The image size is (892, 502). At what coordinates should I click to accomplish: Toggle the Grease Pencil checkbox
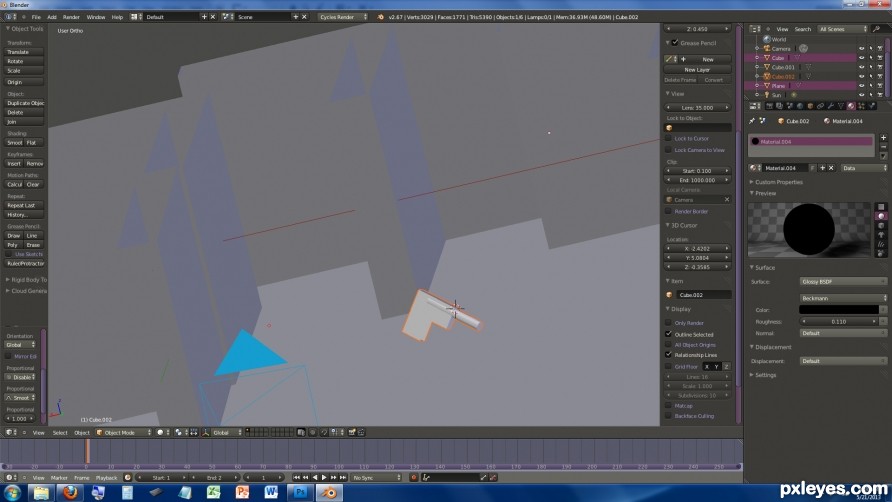675,43
